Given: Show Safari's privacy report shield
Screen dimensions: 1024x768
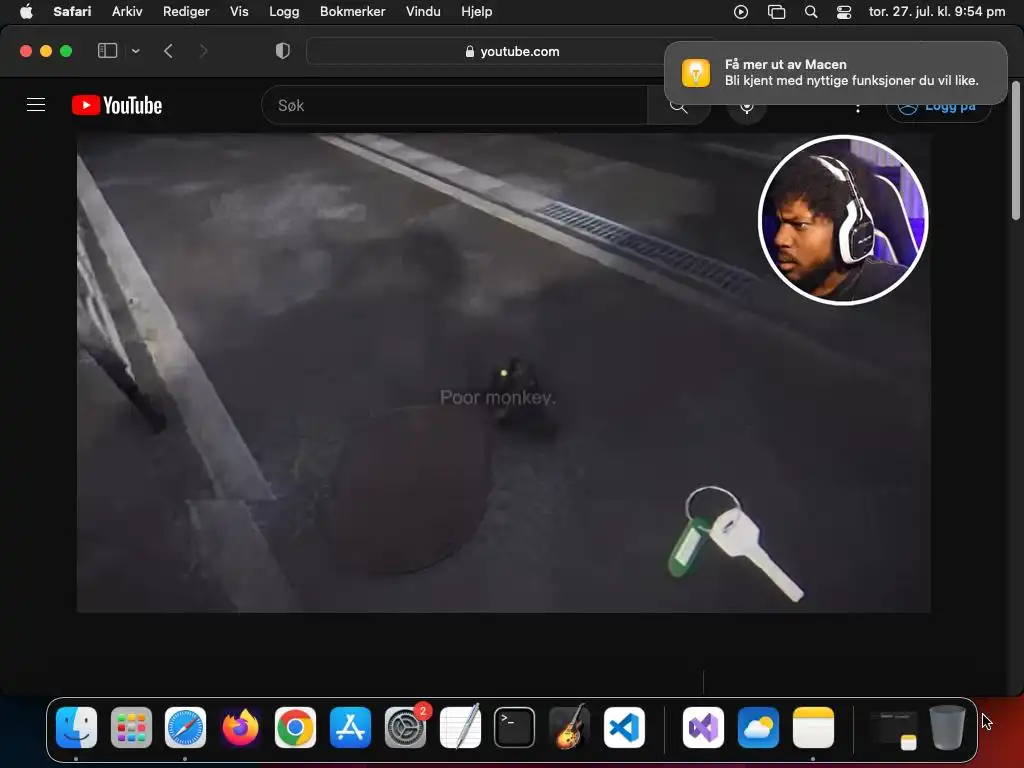Looking at the screenshot, I should coord(283,51).
